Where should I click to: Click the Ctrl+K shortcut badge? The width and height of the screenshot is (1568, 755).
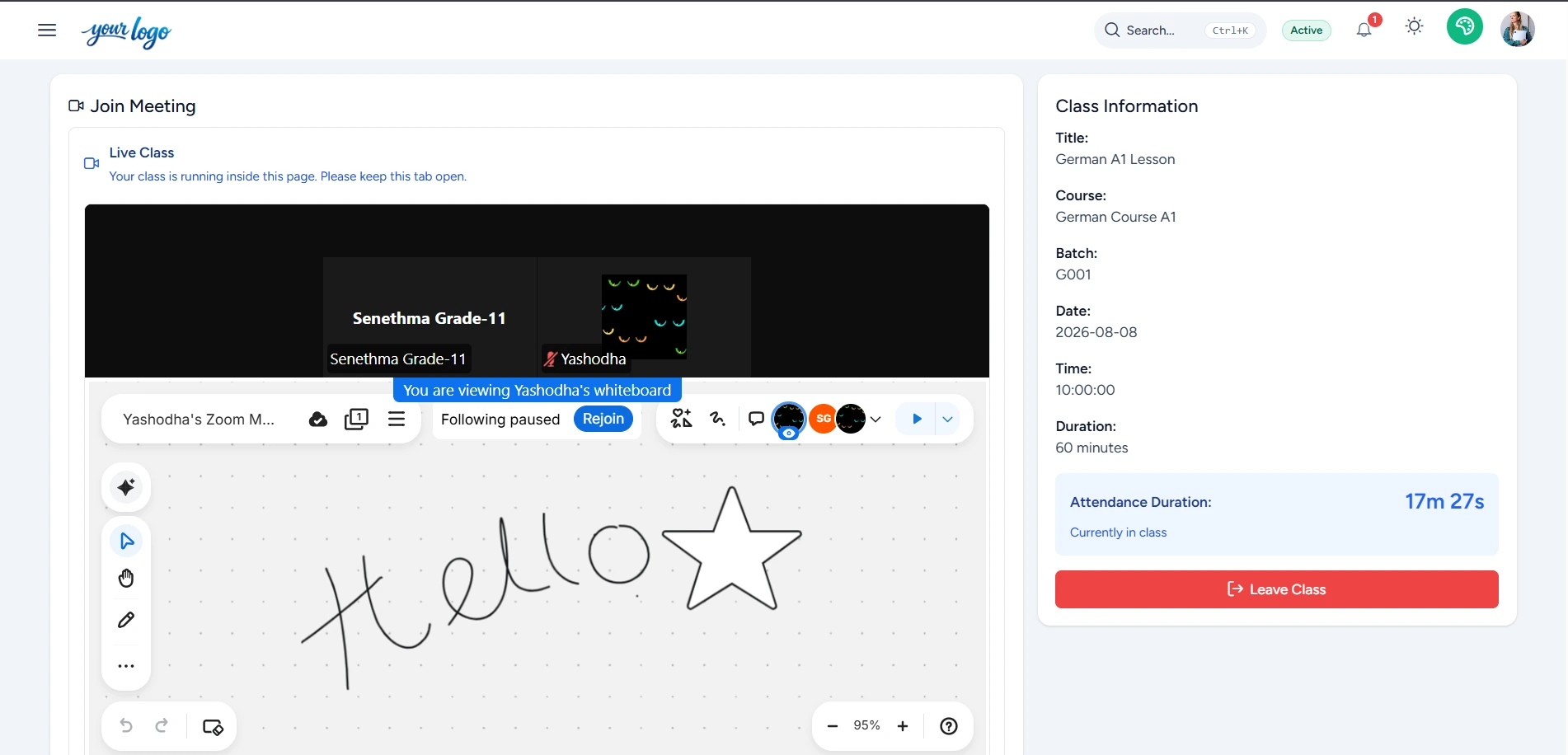pyautogui.click(x=1230, y=30)
